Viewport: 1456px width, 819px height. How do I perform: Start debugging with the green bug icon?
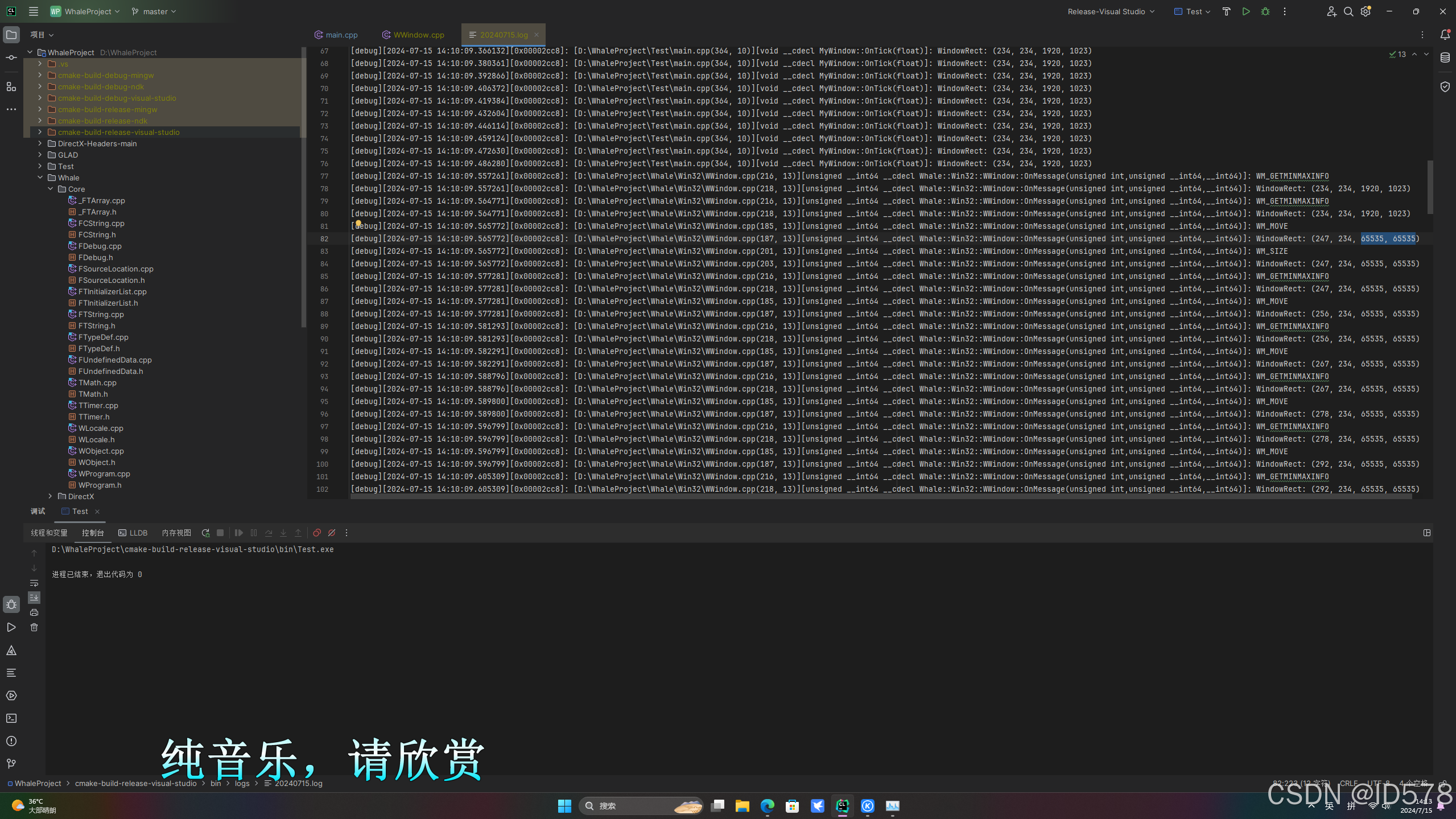1265,11
